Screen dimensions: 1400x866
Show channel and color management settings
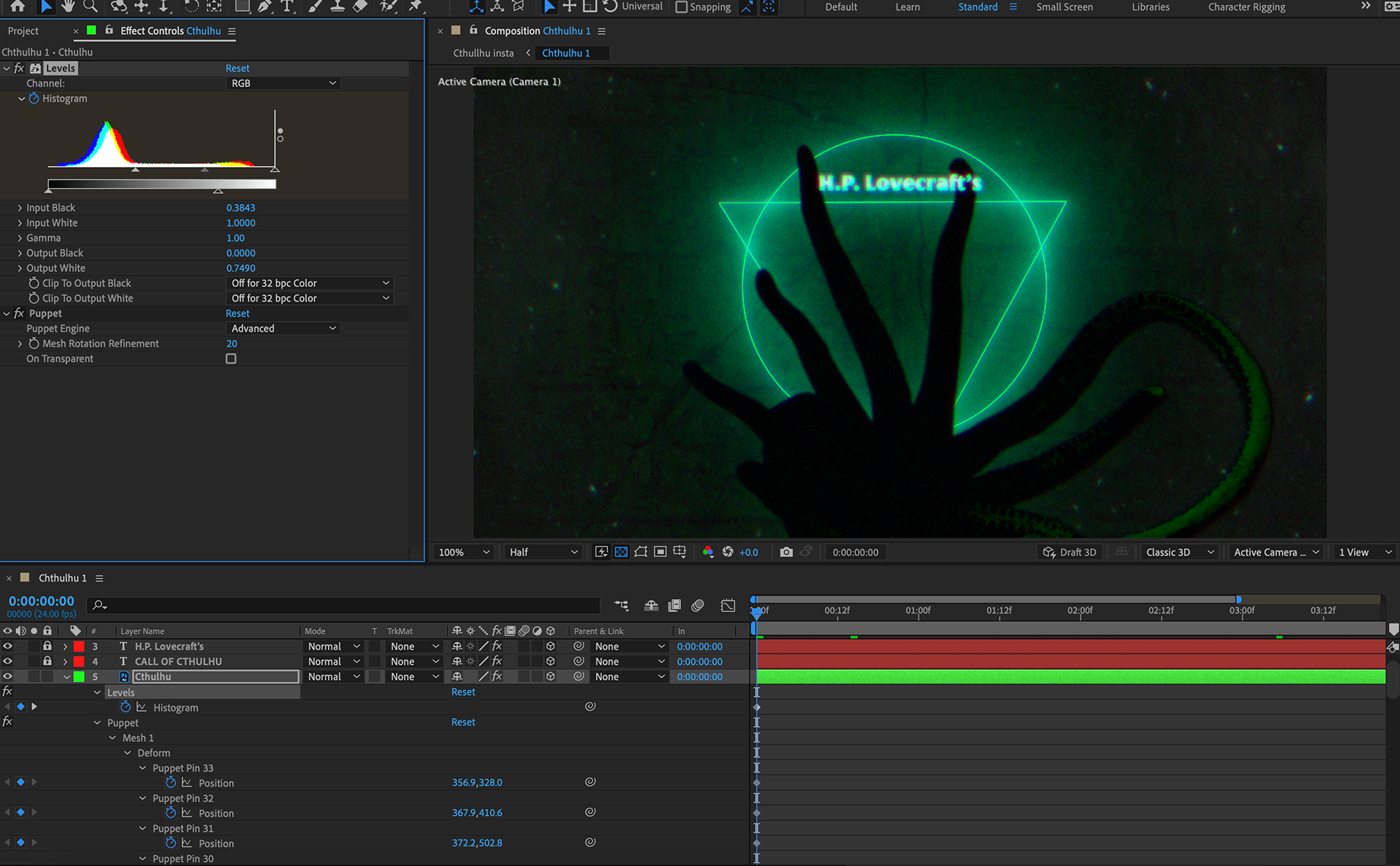707,552
